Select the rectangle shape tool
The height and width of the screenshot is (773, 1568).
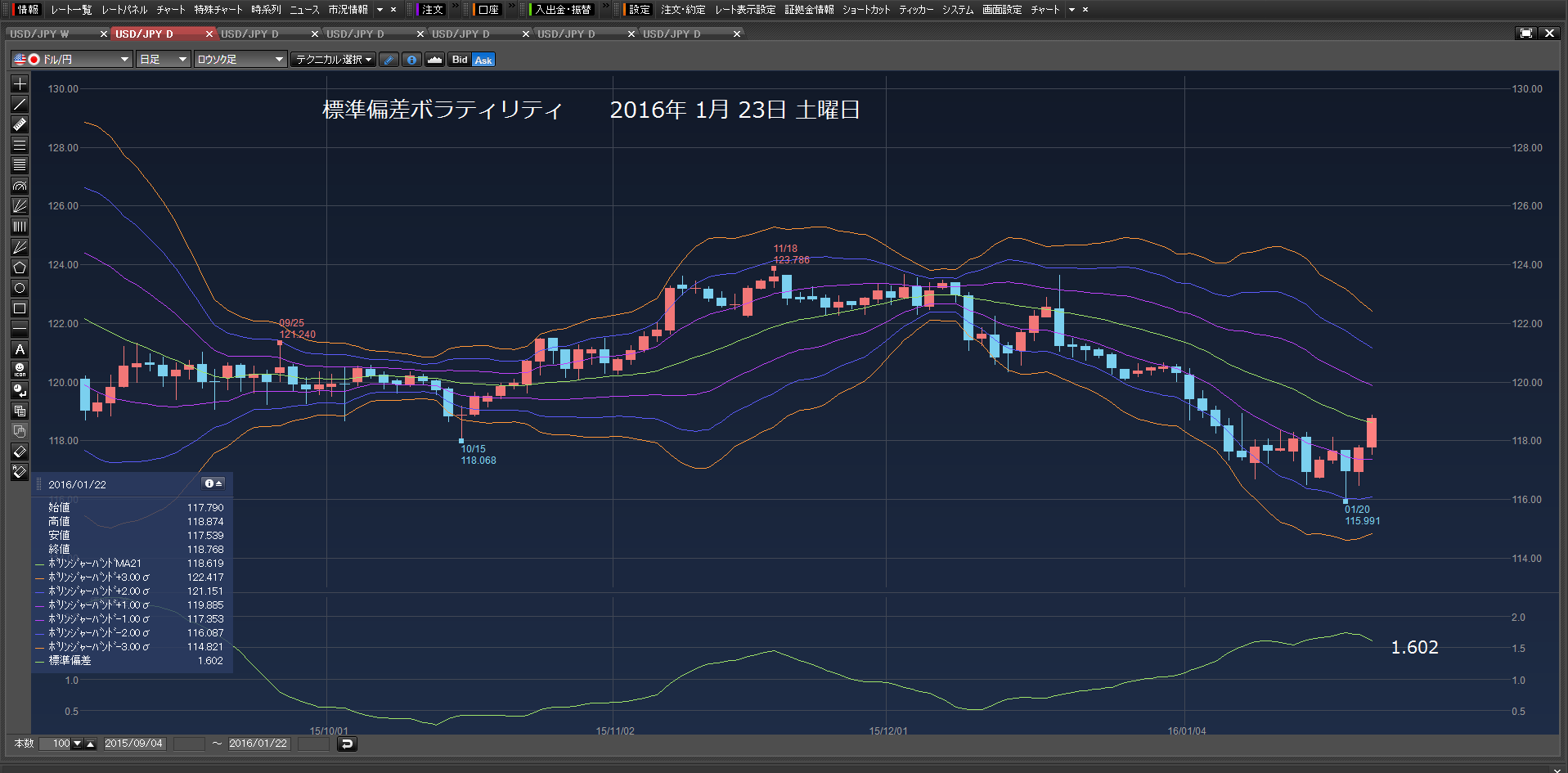20,308
